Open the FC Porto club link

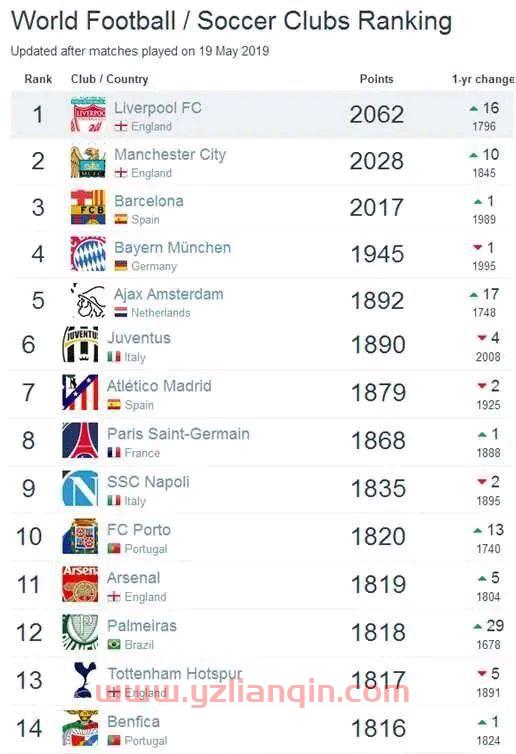click(139, 530)
